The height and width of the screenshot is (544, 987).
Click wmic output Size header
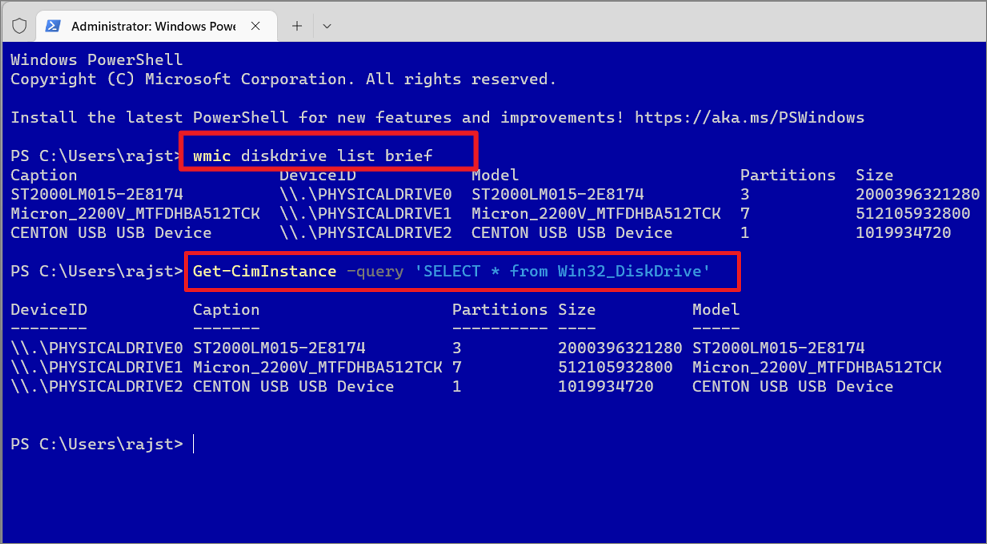pos(874,175)
